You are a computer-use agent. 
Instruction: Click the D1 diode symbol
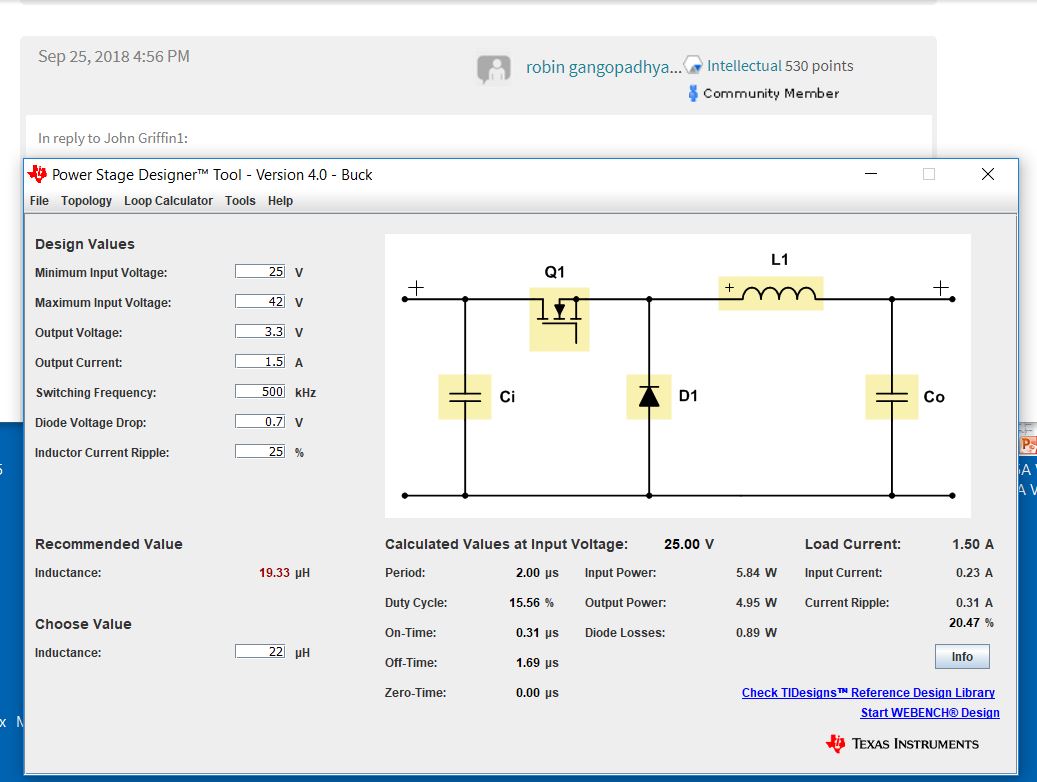[649, 396]
